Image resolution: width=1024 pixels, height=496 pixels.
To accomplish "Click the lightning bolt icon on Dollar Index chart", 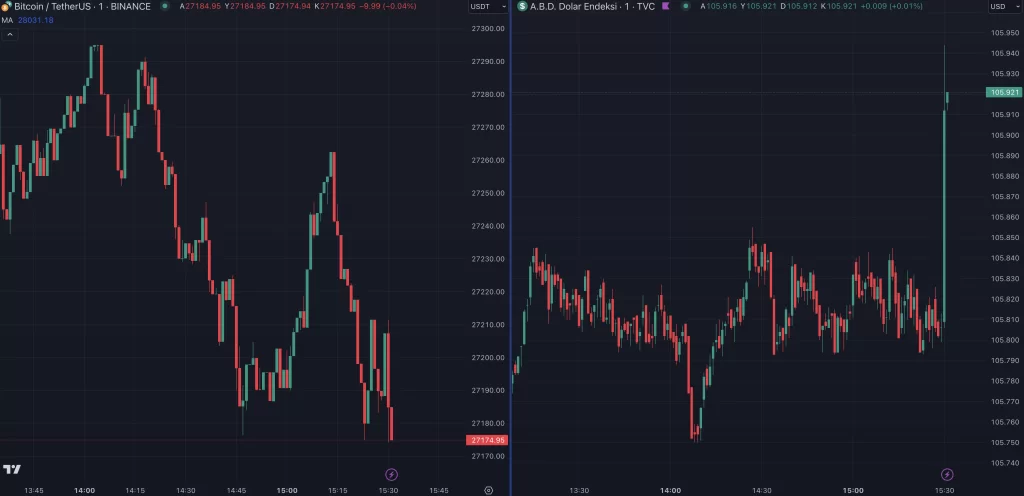I will 947,474.
